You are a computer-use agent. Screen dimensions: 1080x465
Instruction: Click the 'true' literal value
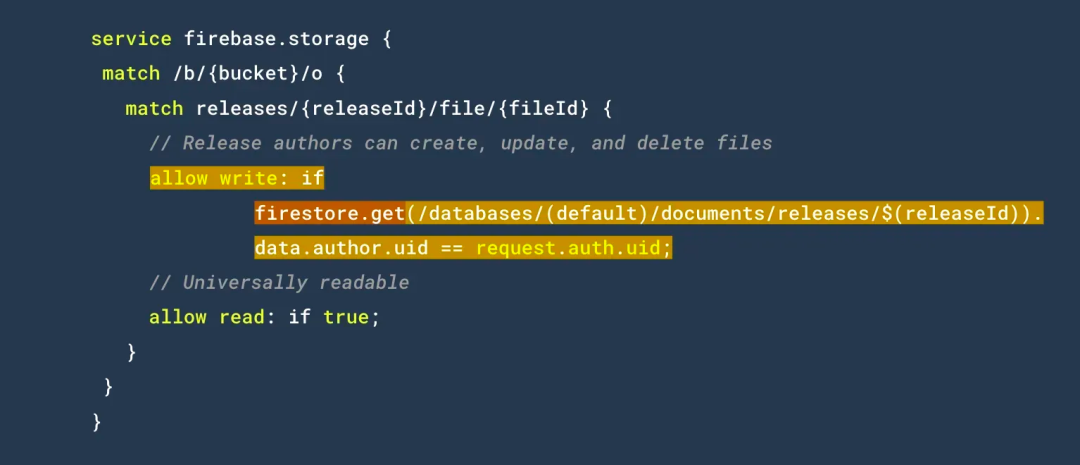click(347, 318)
